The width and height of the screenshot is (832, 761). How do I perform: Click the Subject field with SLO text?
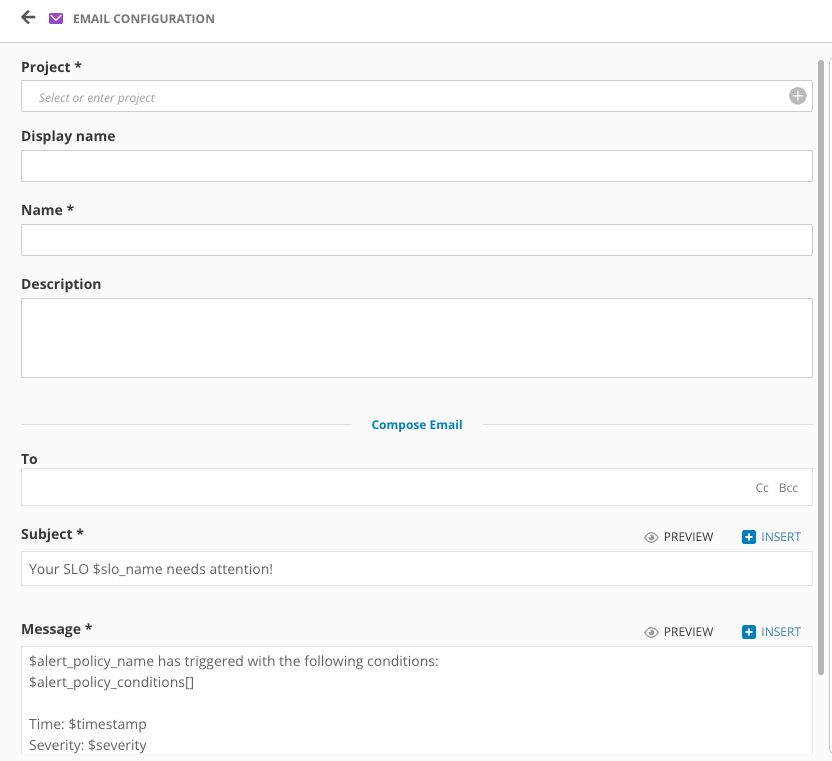pyautogui.click(x=416, y=569)
